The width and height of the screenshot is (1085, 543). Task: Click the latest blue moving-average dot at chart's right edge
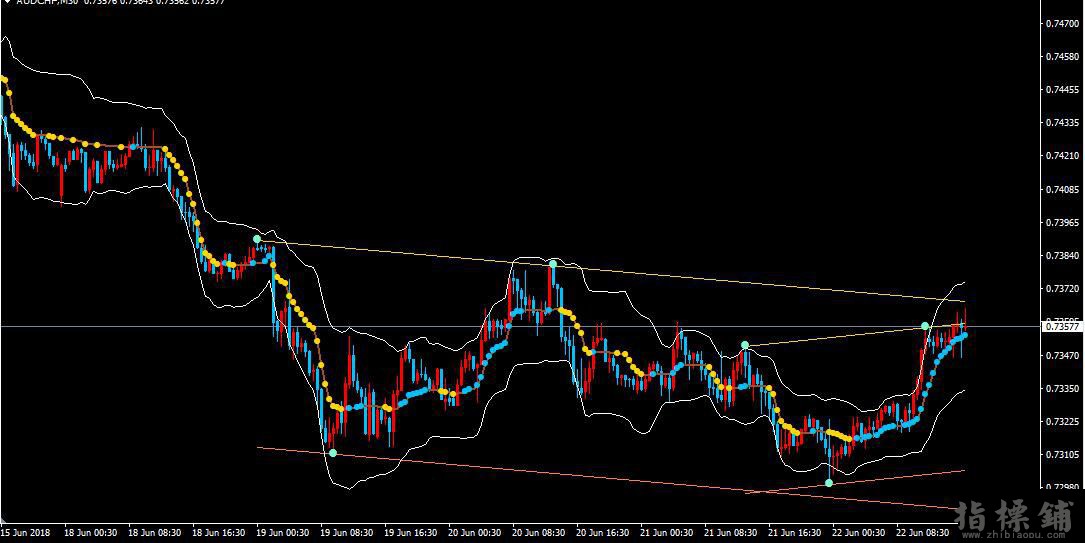[965, 335]
